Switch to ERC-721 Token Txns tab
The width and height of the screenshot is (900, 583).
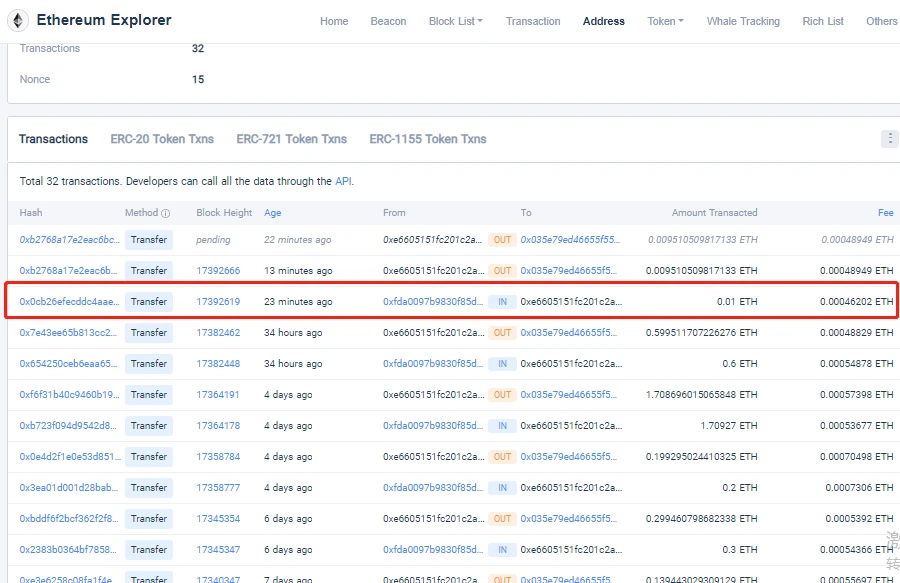point(291,139)
